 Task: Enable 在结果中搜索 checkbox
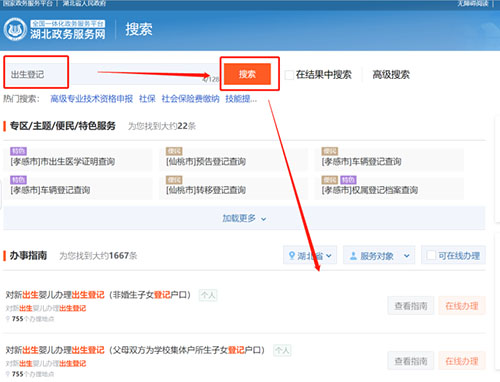289,75
